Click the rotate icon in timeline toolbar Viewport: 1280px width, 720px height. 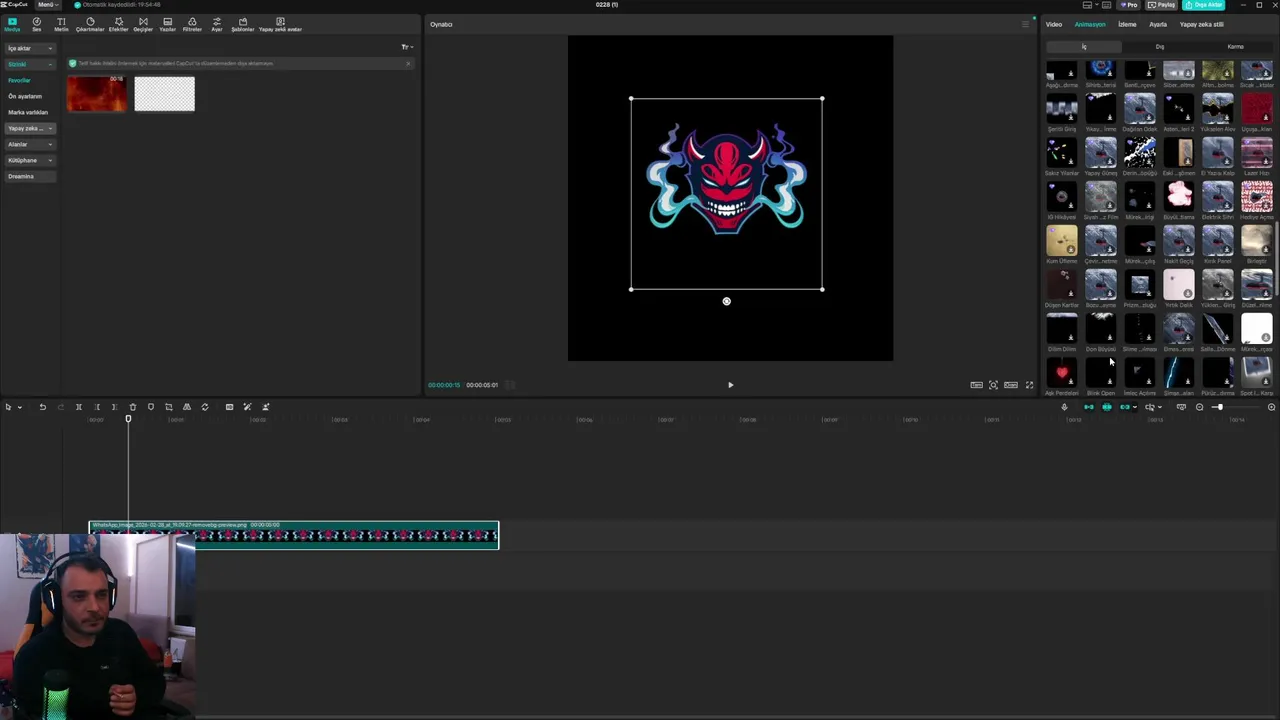click(205, 407)
